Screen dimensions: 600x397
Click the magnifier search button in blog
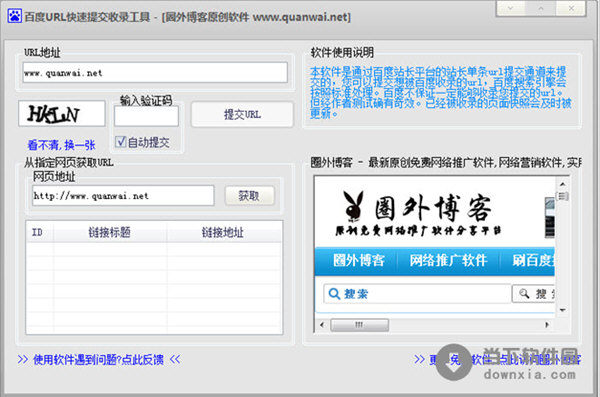(x=533, y=294)
